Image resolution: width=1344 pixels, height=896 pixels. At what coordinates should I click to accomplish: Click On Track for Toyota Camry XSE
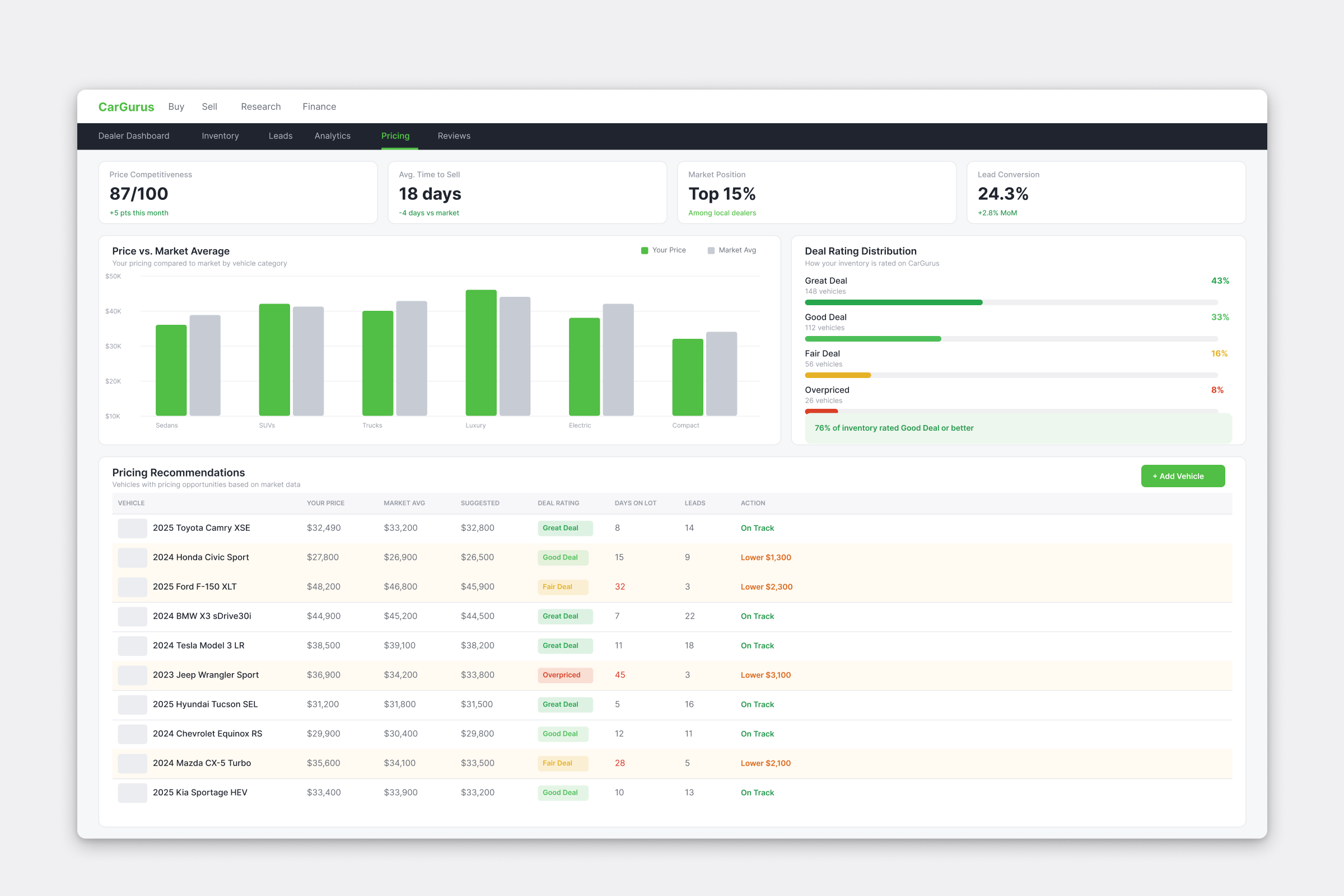tap(757, 528)
